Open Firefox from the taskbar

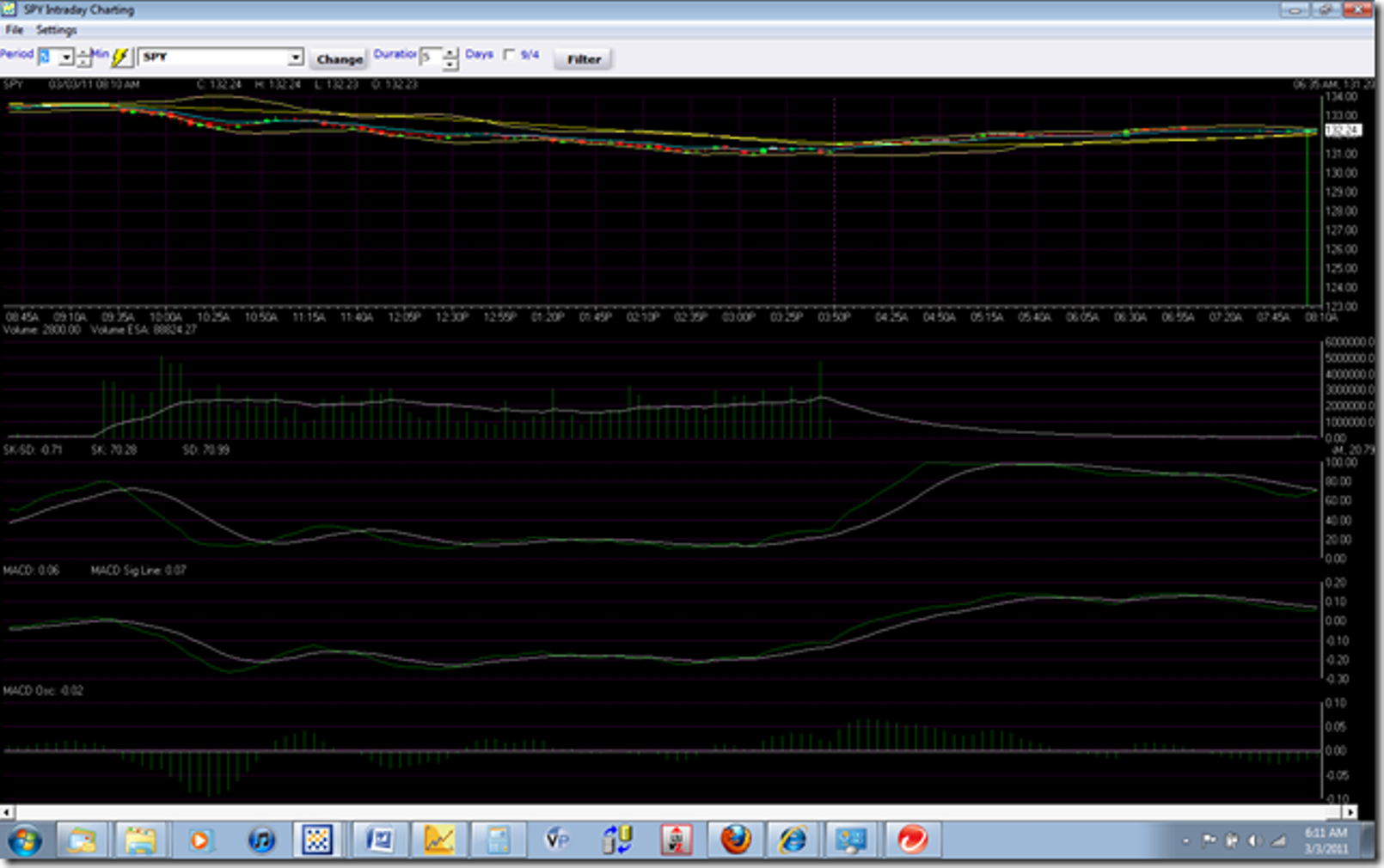click(736, 840)
